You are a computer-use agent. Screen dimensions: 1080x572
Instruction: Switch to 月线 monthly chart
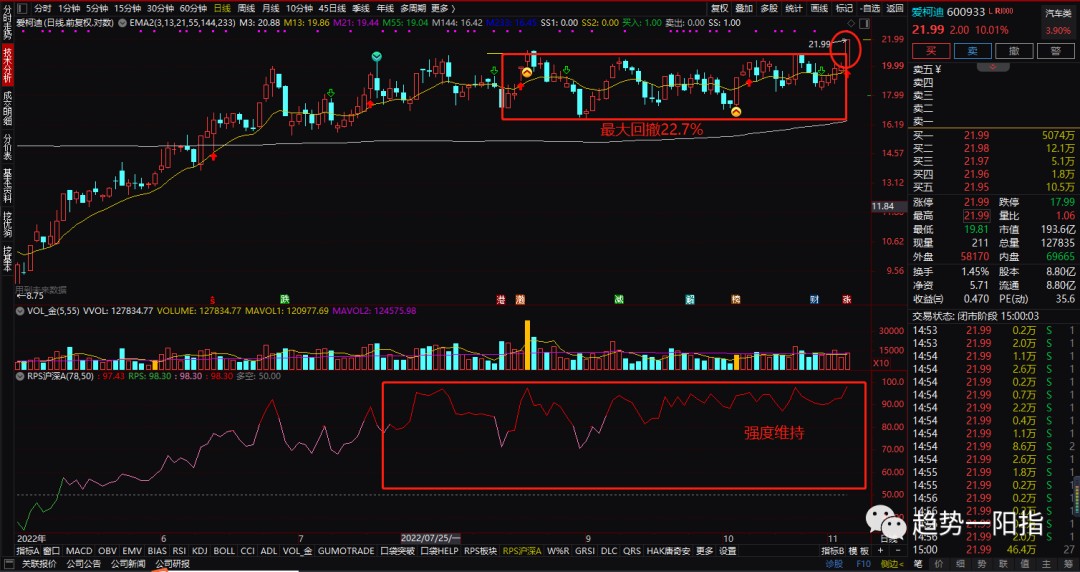coord(270,8)
